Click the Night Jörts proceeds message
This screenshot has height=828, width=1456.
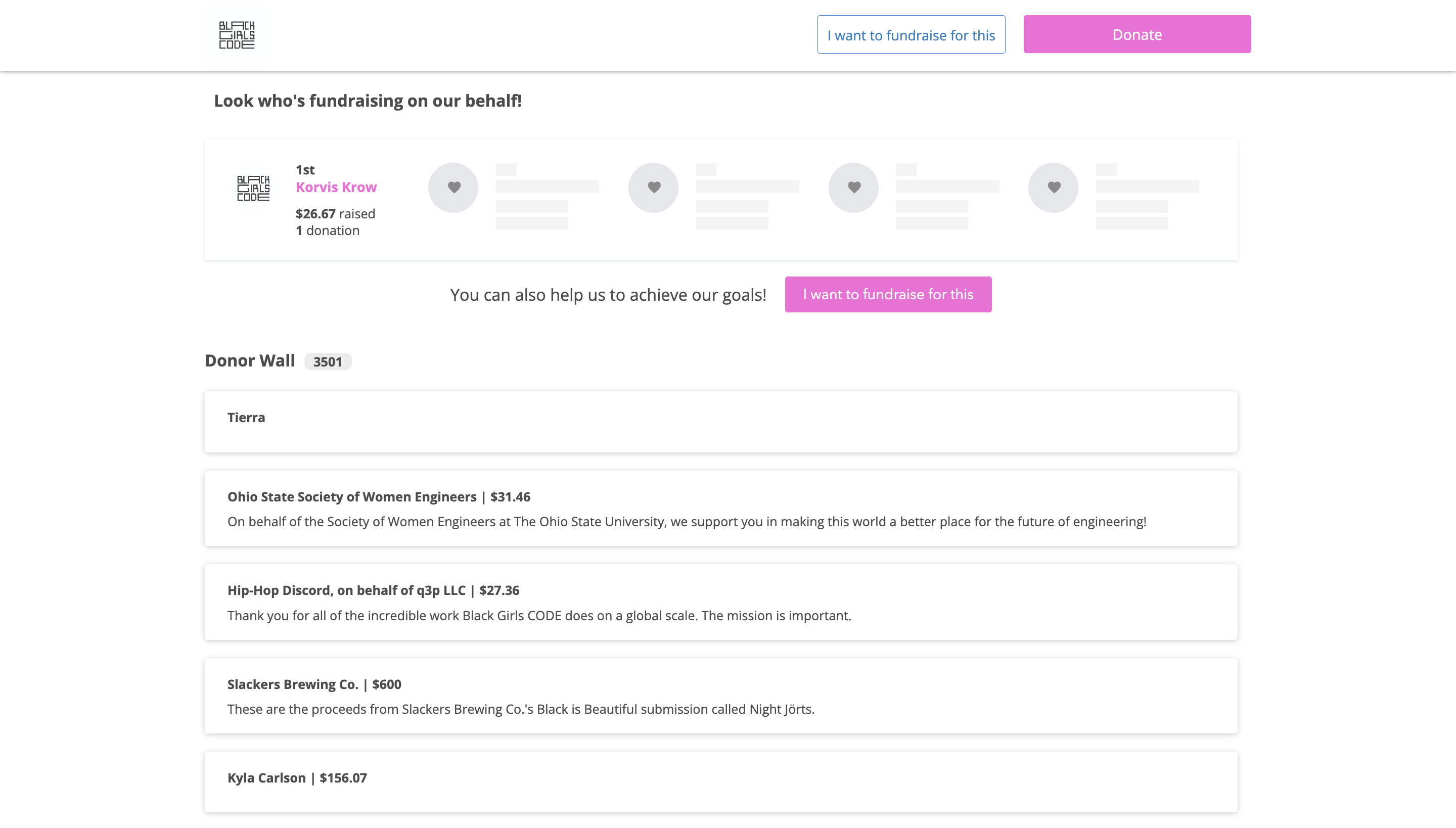click(521, 709)
